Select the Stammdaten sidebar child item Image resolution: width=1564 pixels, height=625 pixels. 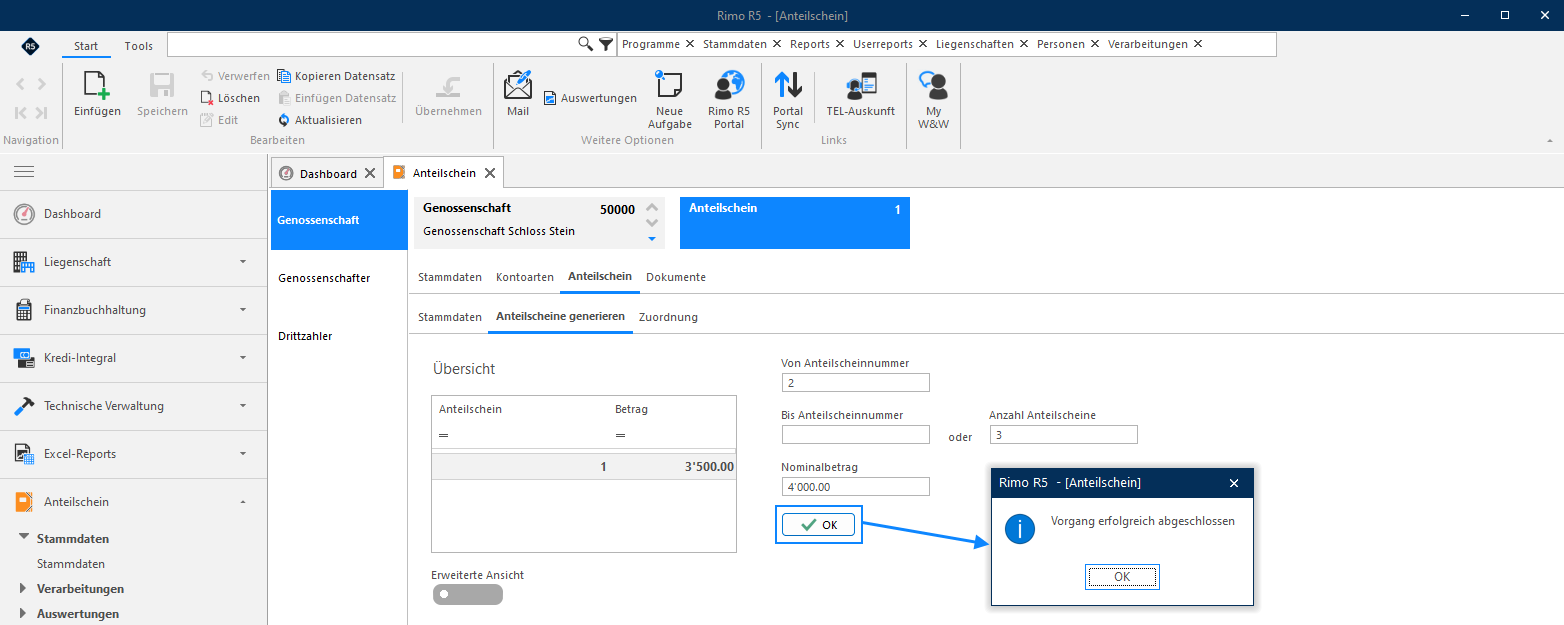coord(71,564)
